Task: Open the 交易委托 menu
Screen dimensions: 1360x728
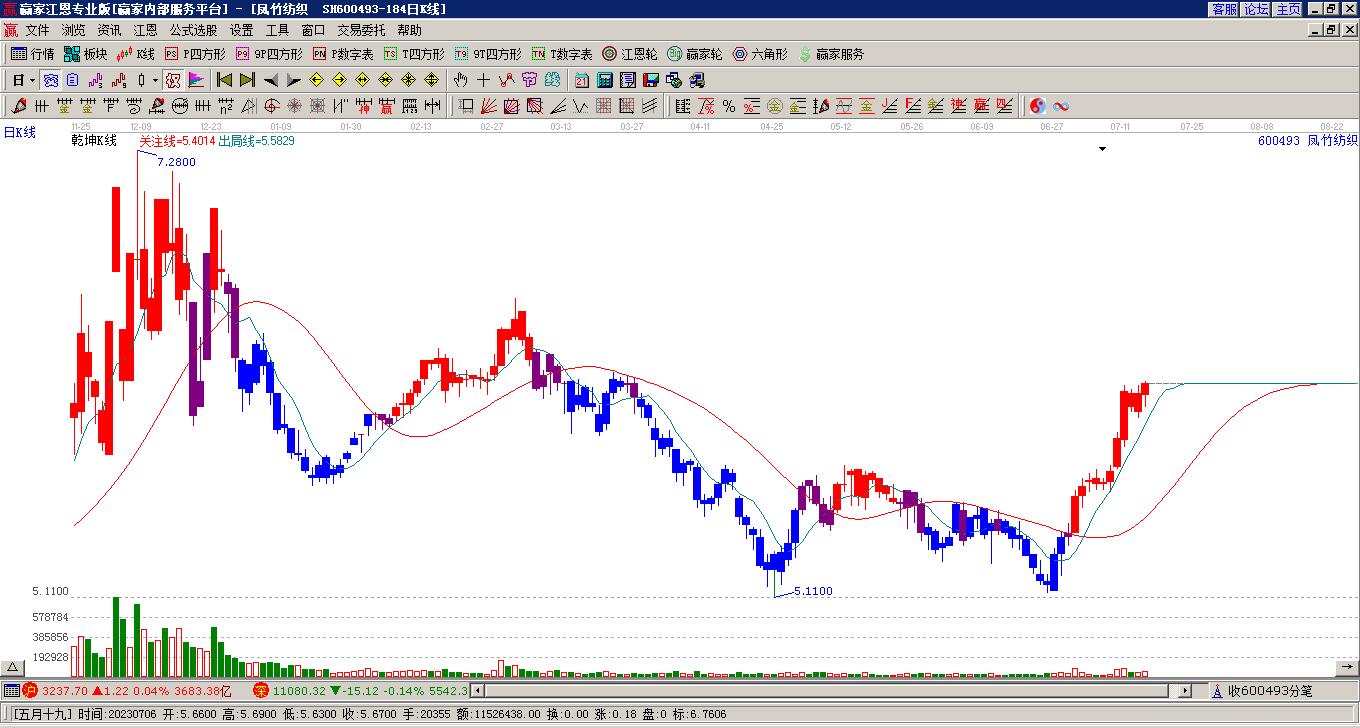Action: click(x=361, y=30)
